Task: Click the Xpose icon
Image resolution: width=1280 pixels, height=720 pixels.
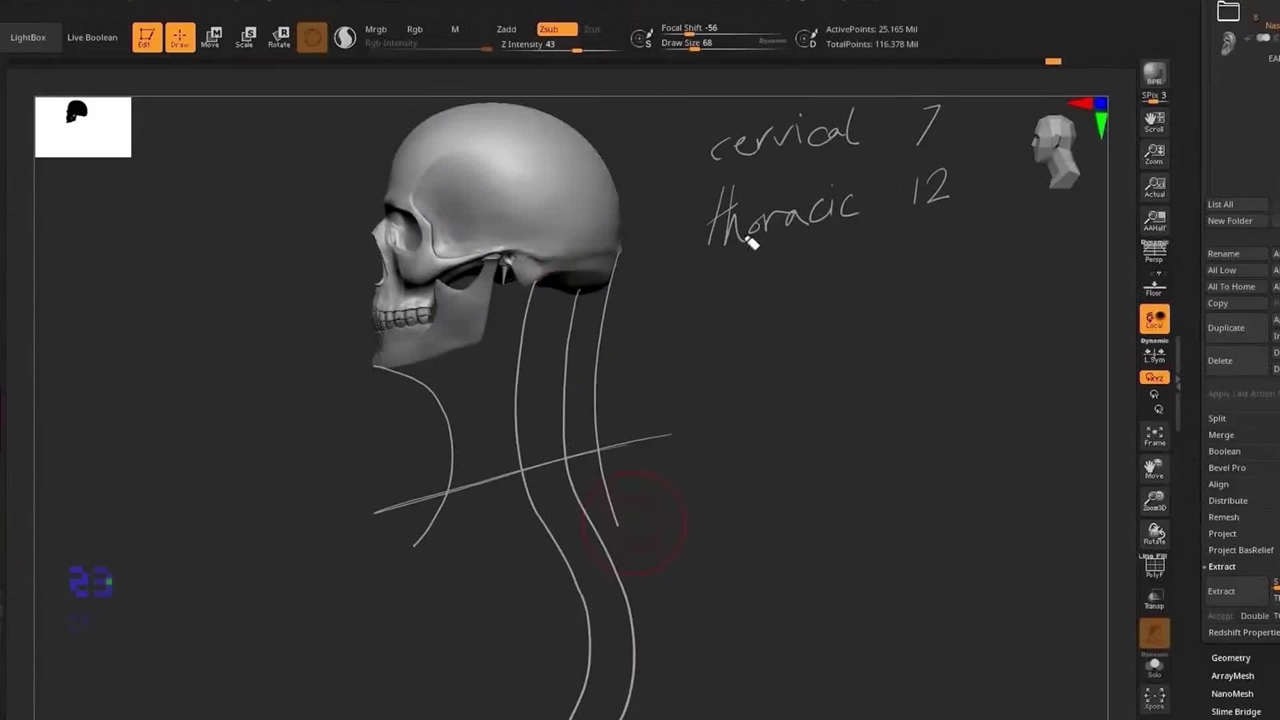Action: coord(1154,697)
